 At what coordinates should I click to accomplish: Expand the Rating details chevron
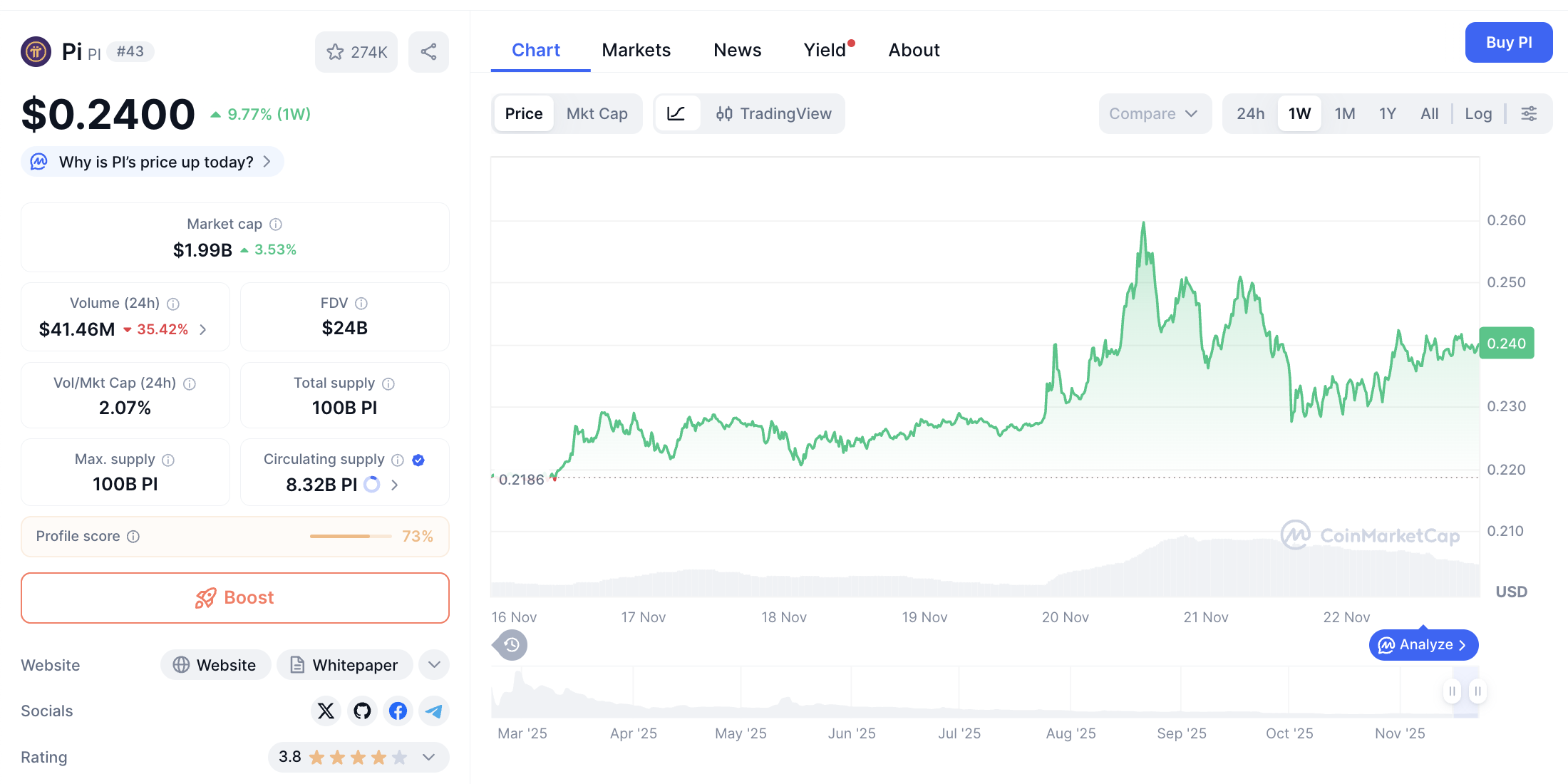tap(429, 757)
